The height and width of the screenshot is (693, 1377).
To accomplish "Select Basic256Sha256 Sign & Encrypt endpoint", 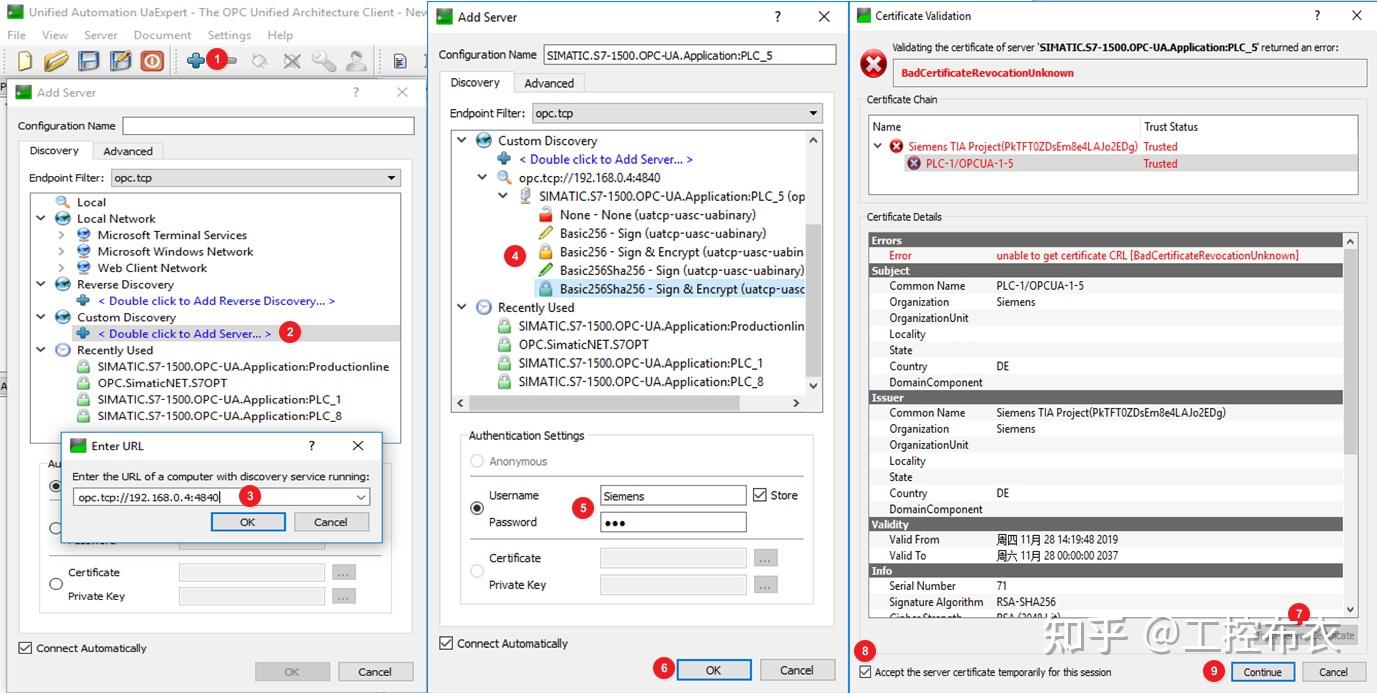I will (670, 289).
